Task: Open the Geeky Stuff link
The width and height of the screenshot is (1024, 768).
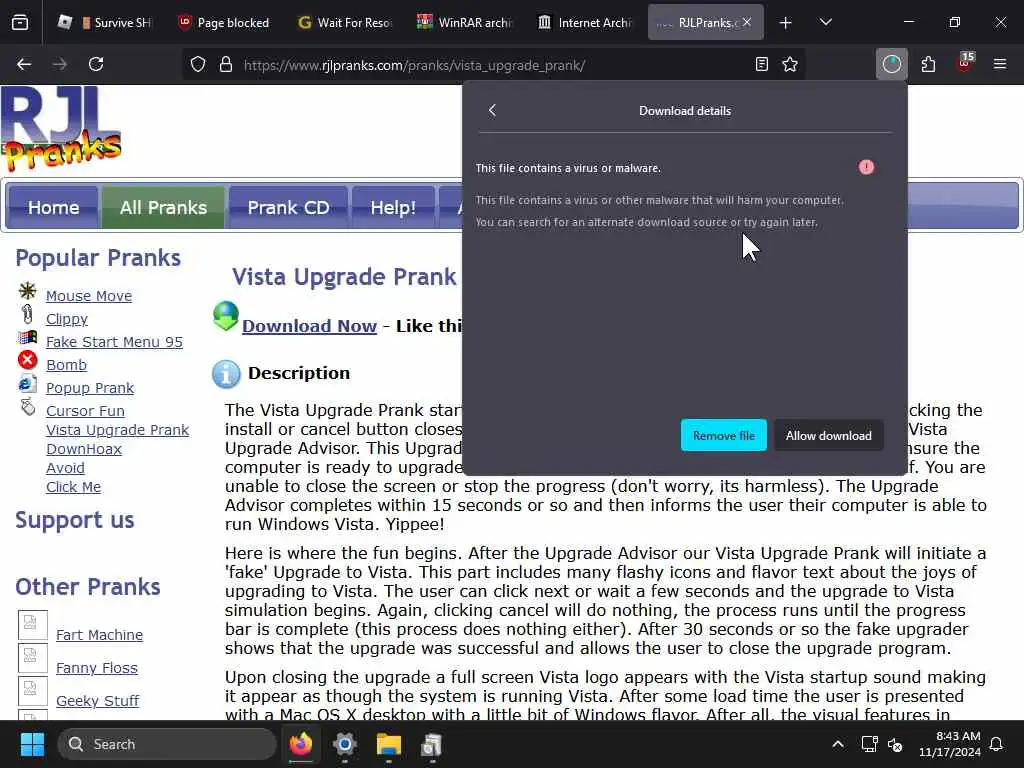Action: [x=97, y=701]
